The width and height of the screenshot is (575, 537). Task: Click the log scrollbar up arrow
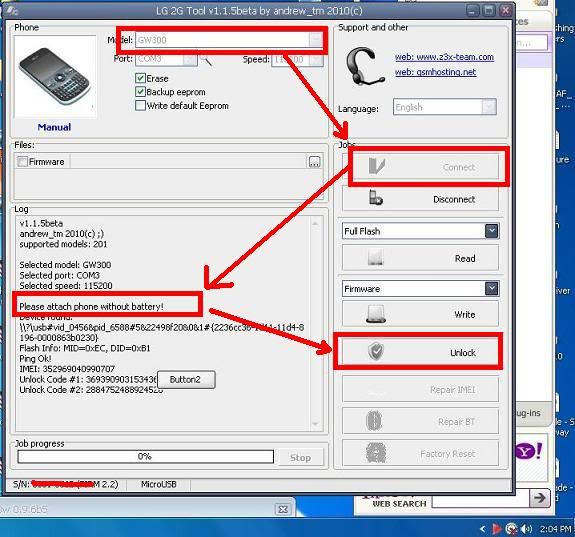point(315,223)
